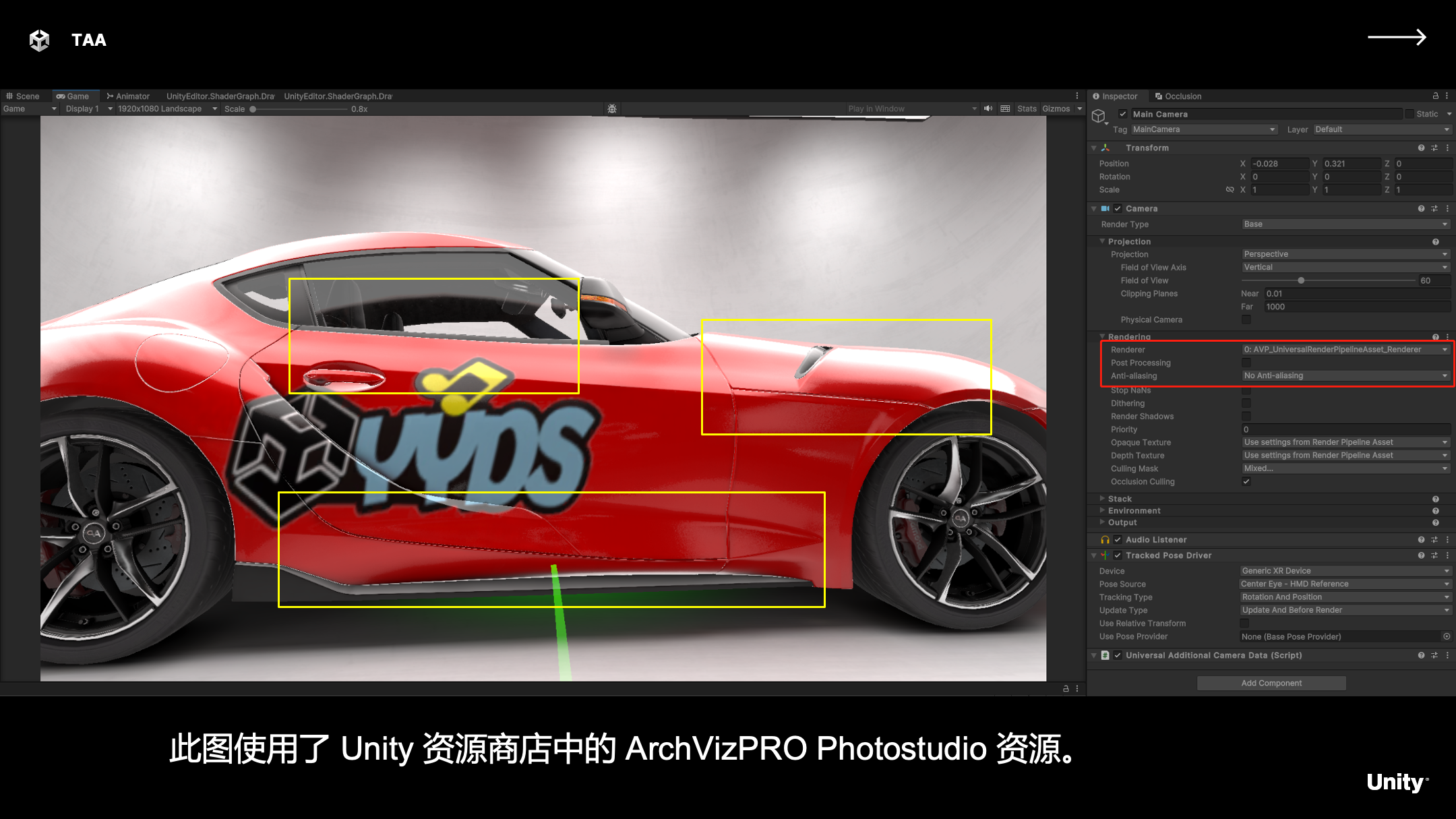
Task: Open Camera component preset settings icon
Action: tap(1434, 208)
